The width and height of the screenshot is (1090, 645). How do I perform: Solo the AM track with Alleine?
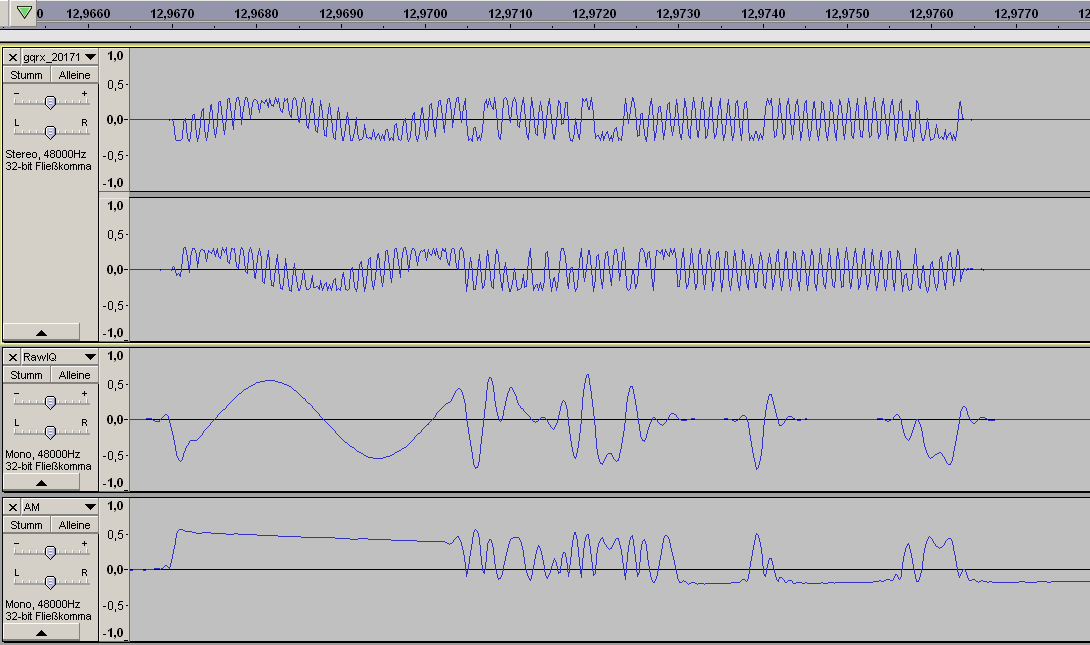[x=74, y=525]
